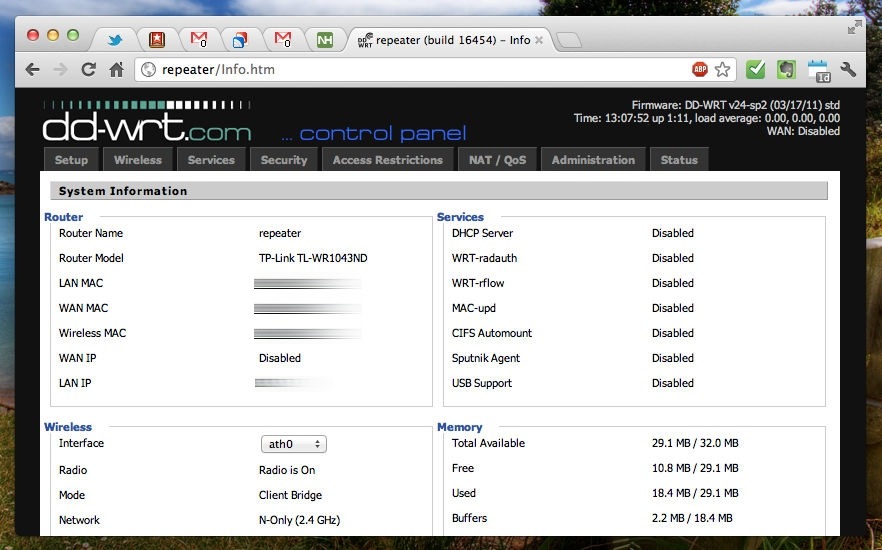
Task: Click the Adblock Plus ABP icon
Action: pos(700,70)
